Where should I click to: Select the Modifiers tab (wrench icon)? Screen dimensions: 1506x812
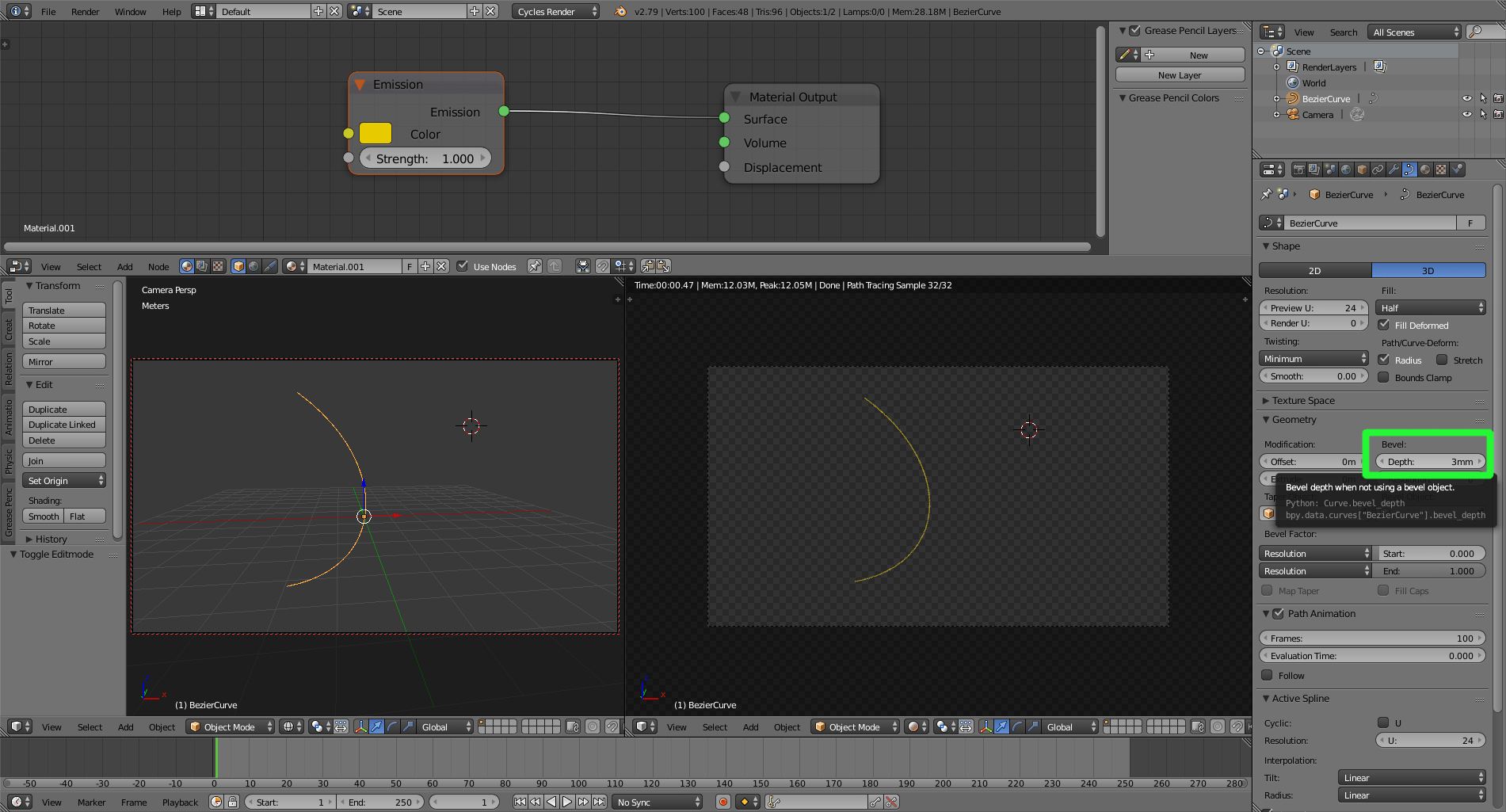(x=1394, y=169)
